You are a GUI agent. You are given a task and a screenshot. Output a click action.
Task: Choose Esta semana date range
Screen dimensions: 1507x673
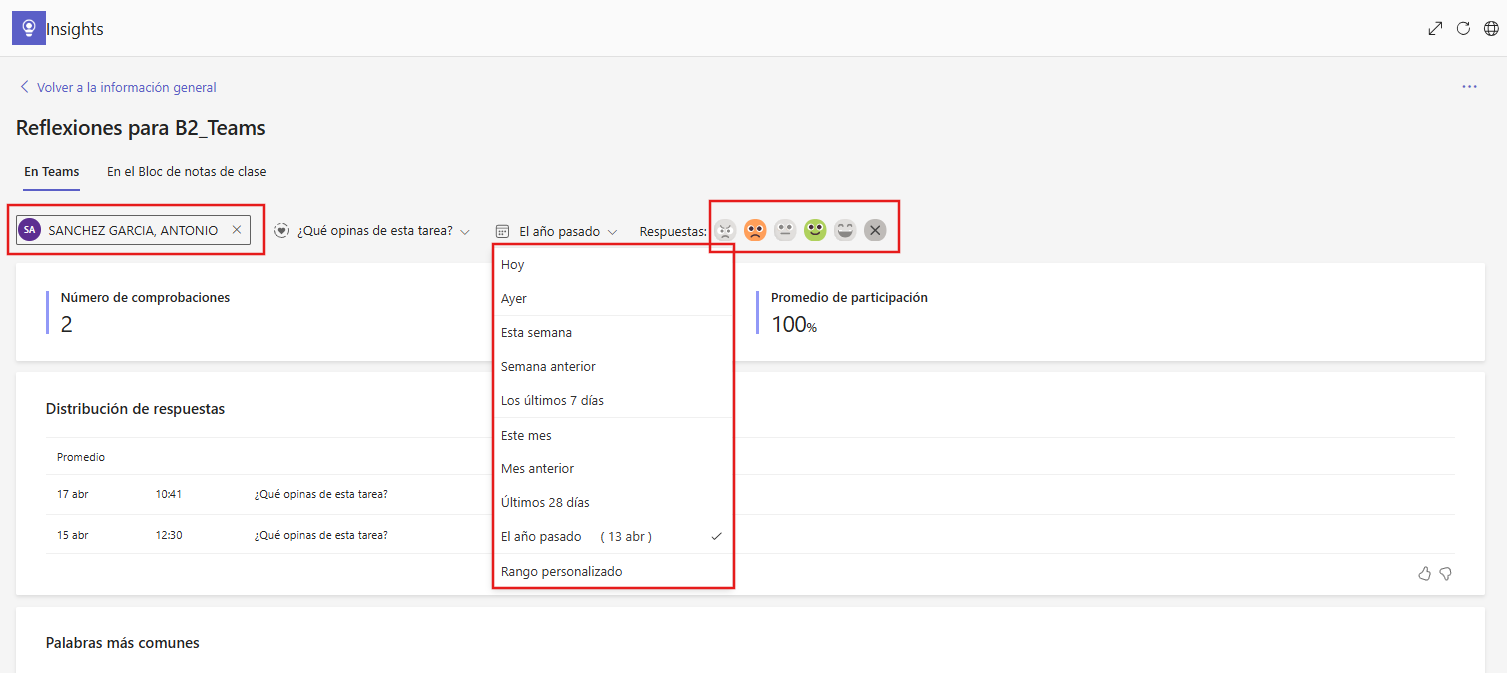[613, 332]
